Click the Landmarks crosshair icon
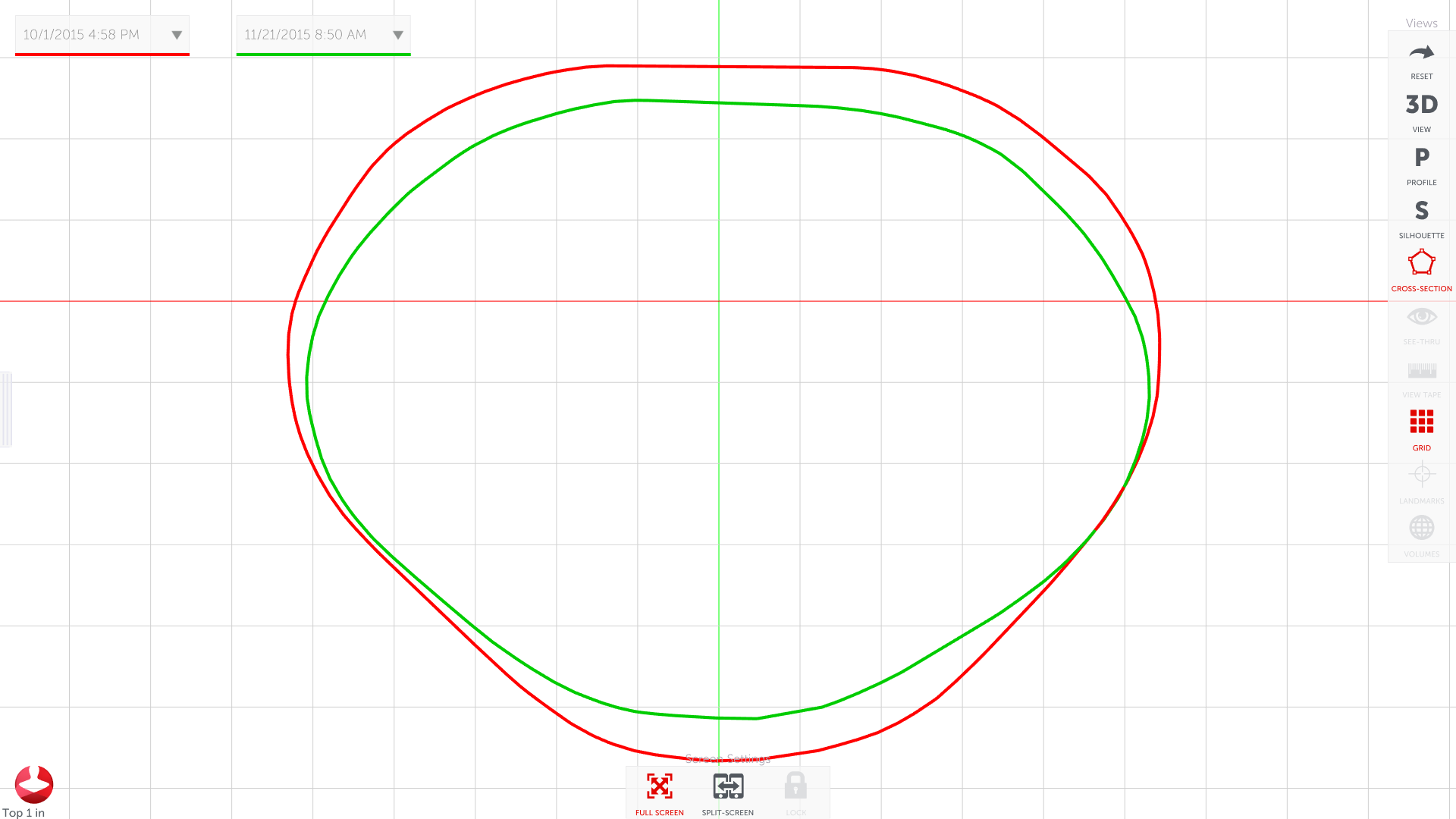 (x=1421, y=475)
